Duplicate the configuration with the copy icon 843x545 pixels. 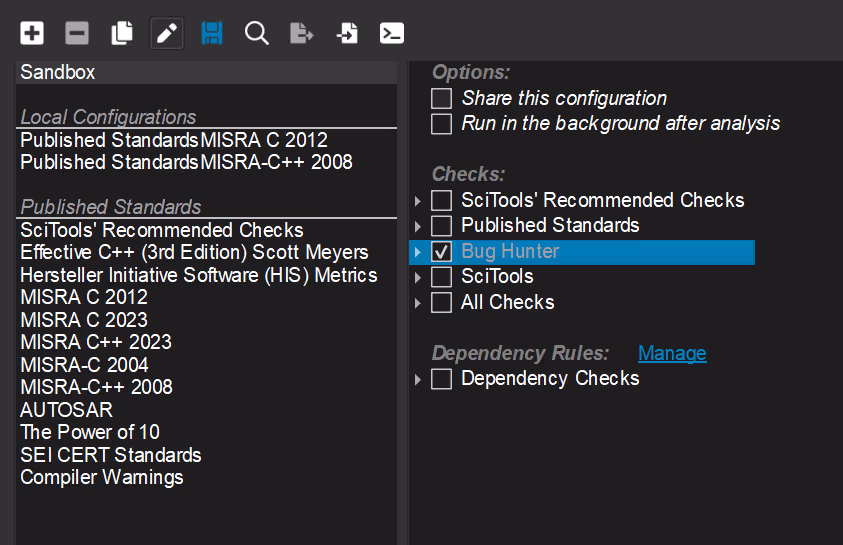122,33
